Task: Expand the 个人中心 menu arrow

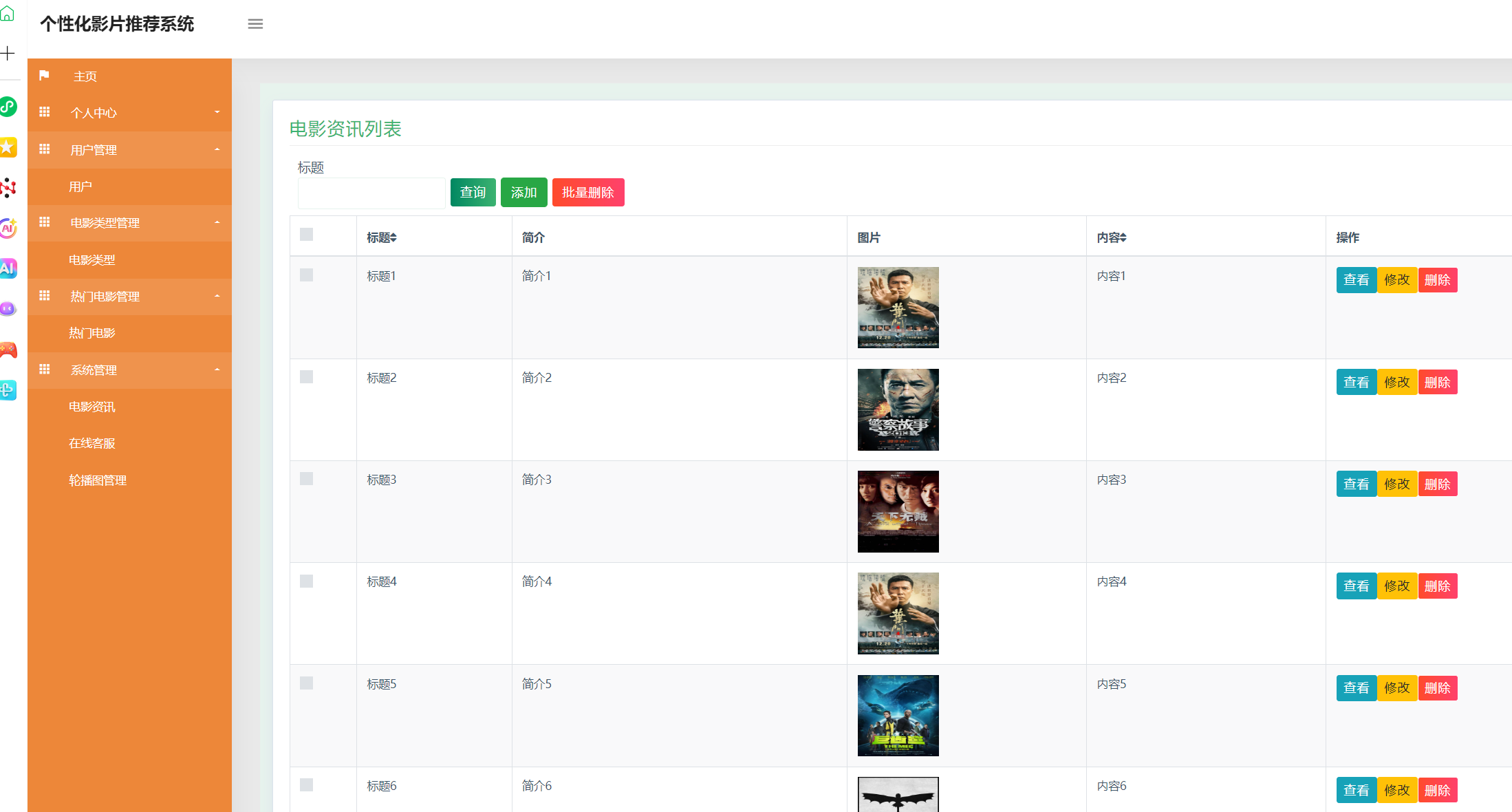Action: tap(217, 112)
